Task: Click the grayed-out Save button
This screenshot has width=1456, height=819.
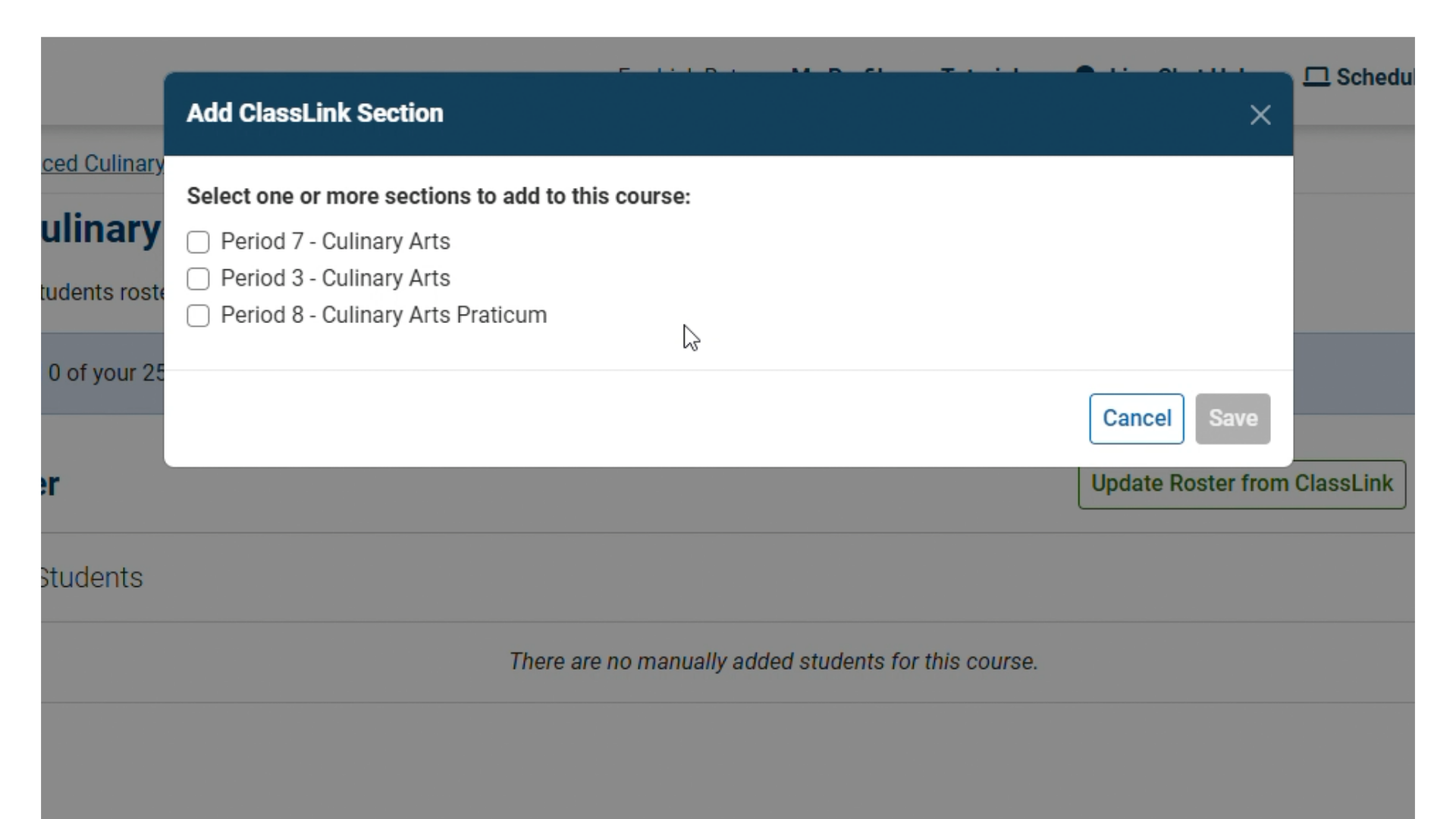Action: pyautogui.click(x=1232, y=419)
